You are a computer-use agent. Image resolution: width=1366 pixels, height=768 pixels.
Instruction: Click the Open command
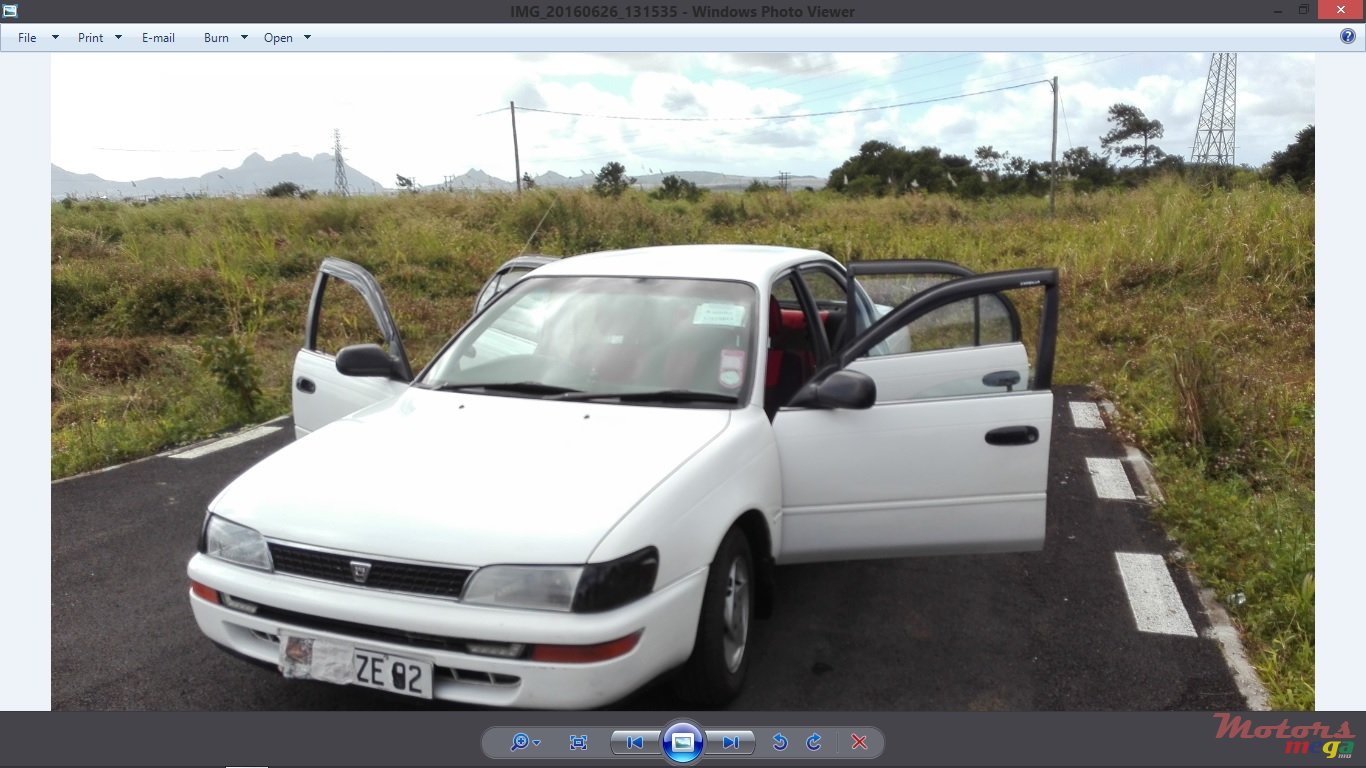278,37
